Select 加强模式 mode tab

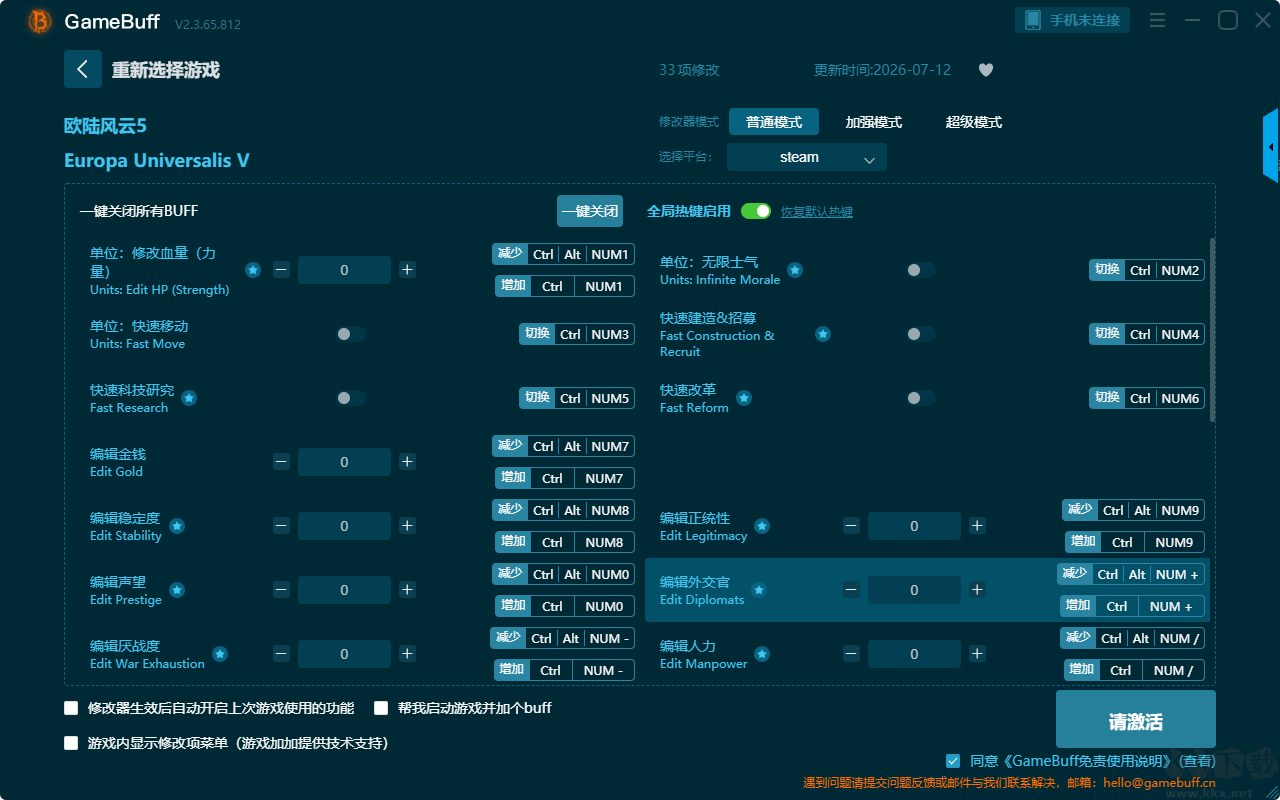(874, 122)
